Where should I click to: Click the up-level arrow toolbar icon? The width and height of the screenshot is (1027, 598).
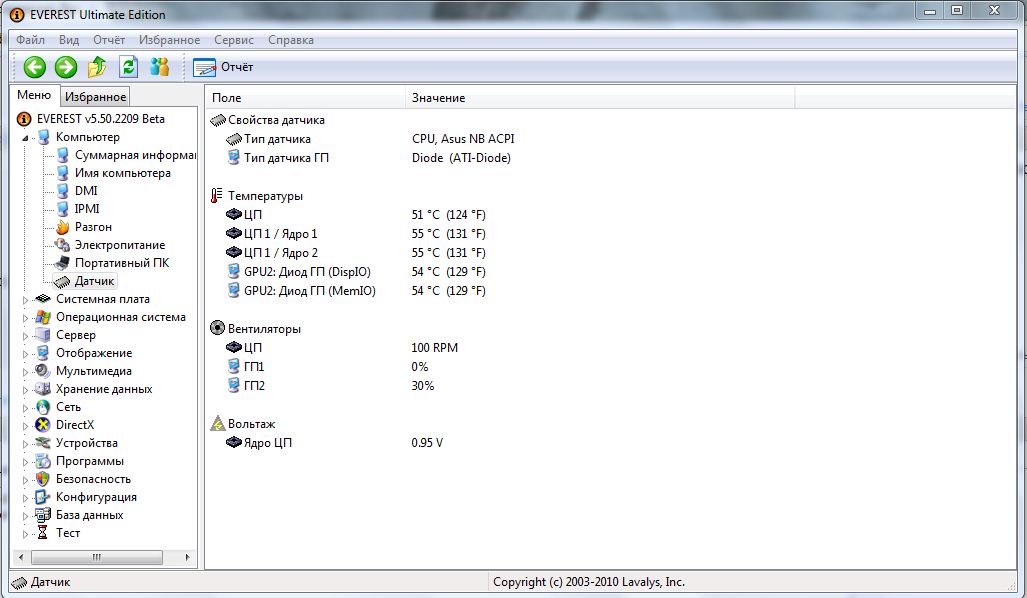(97, 66)
